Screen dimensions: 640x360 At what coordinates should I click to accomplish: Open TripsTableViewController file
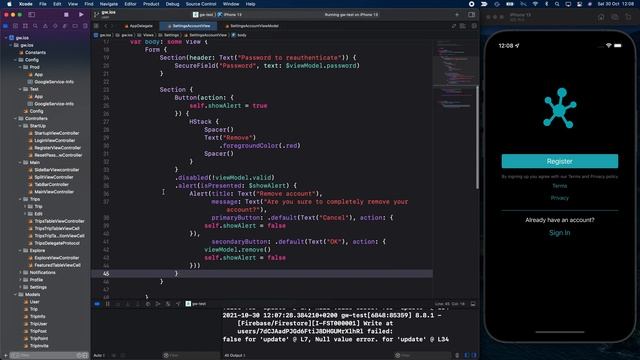coord(56,221)
